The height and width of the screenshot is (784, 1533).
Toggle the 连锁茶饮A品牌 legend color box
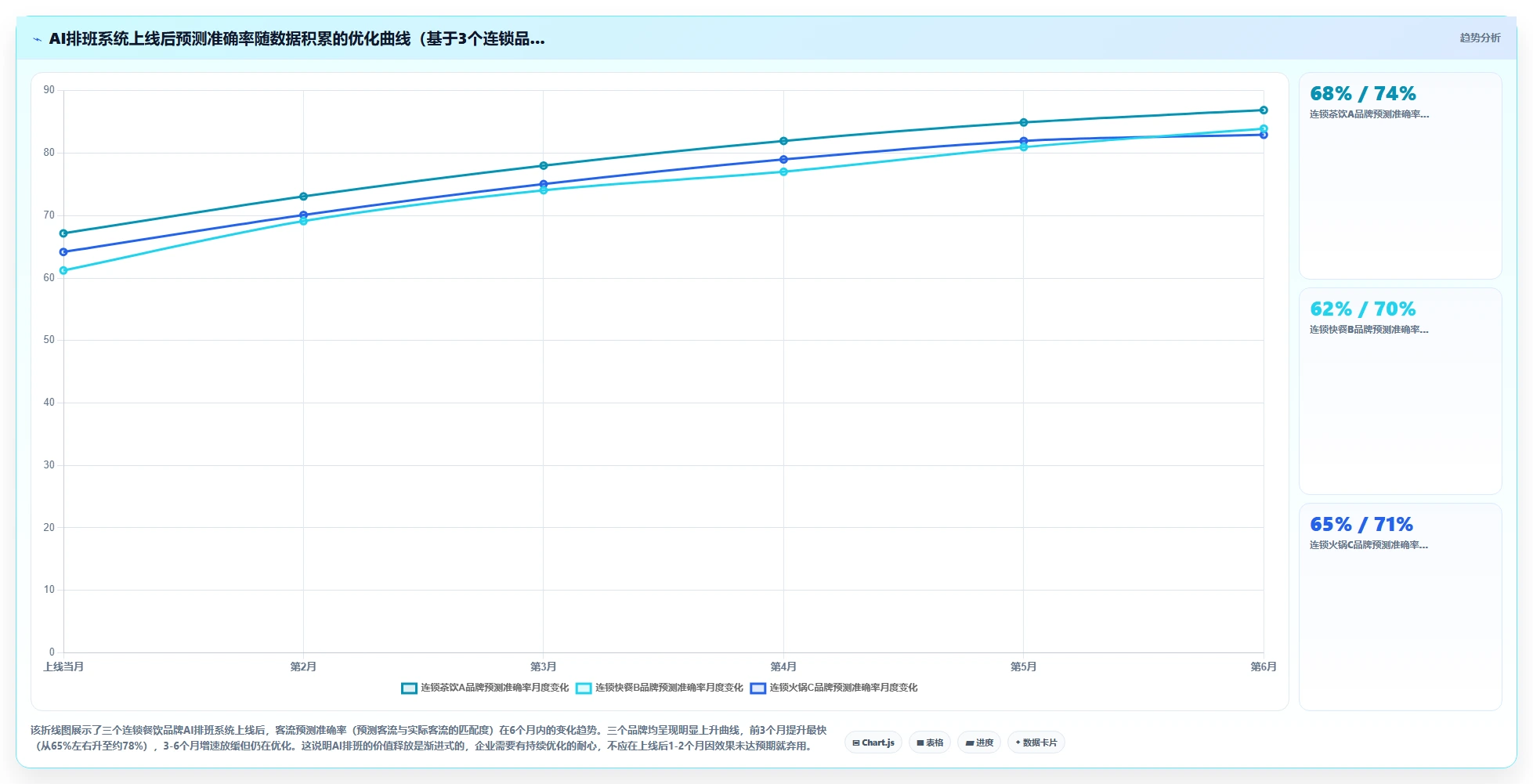click(x=409, y=688)
